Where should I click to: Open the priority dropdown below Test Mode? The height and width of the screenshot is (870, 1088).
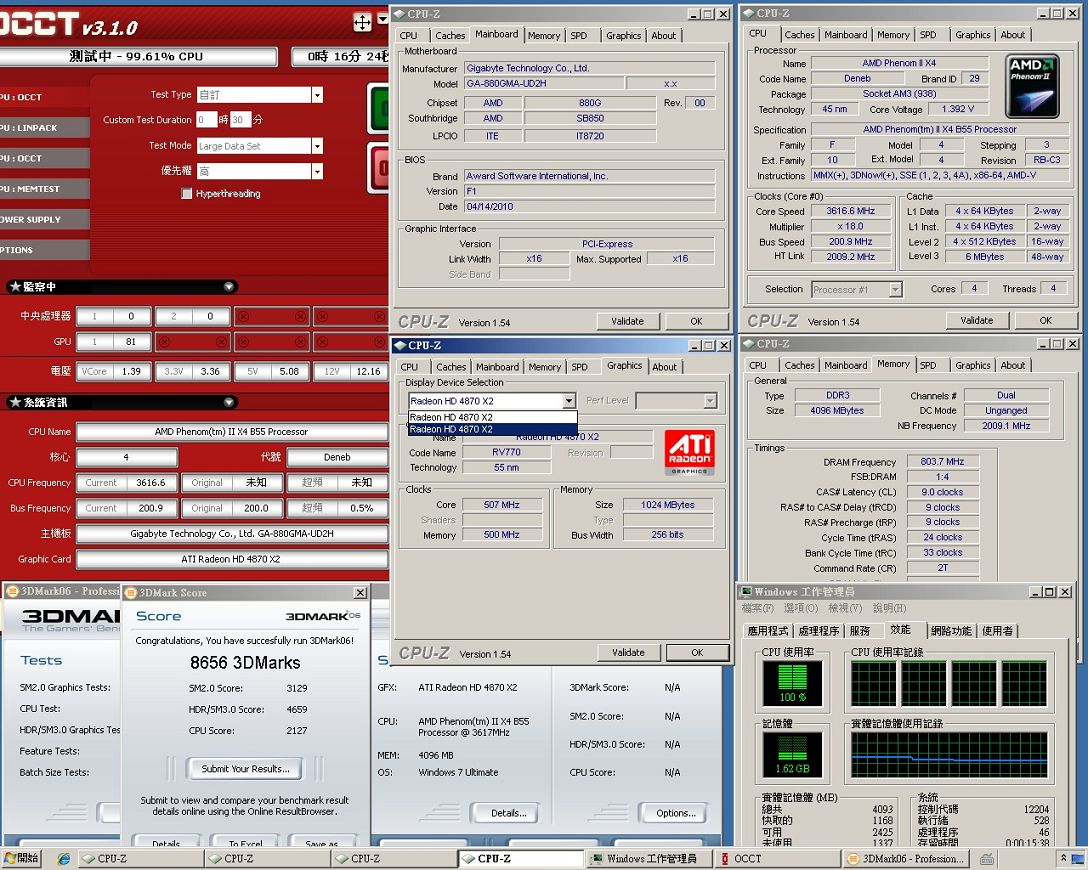(317, 171)
